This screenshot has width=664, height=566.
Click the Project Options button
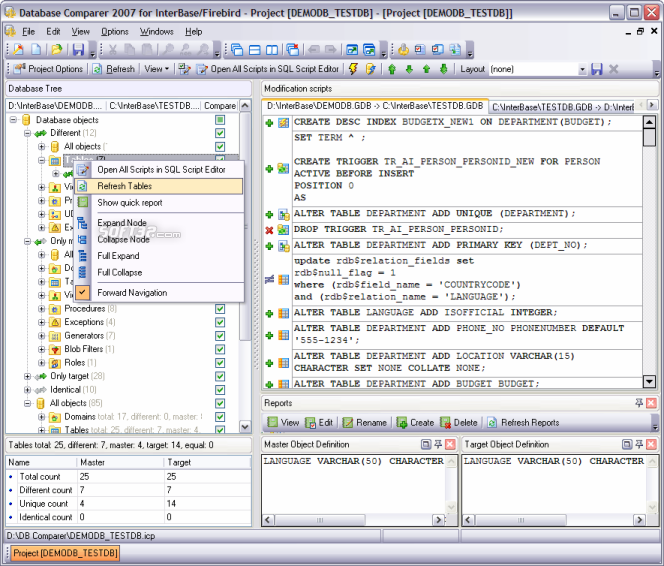pyautogui.click(x=49, y=69)
